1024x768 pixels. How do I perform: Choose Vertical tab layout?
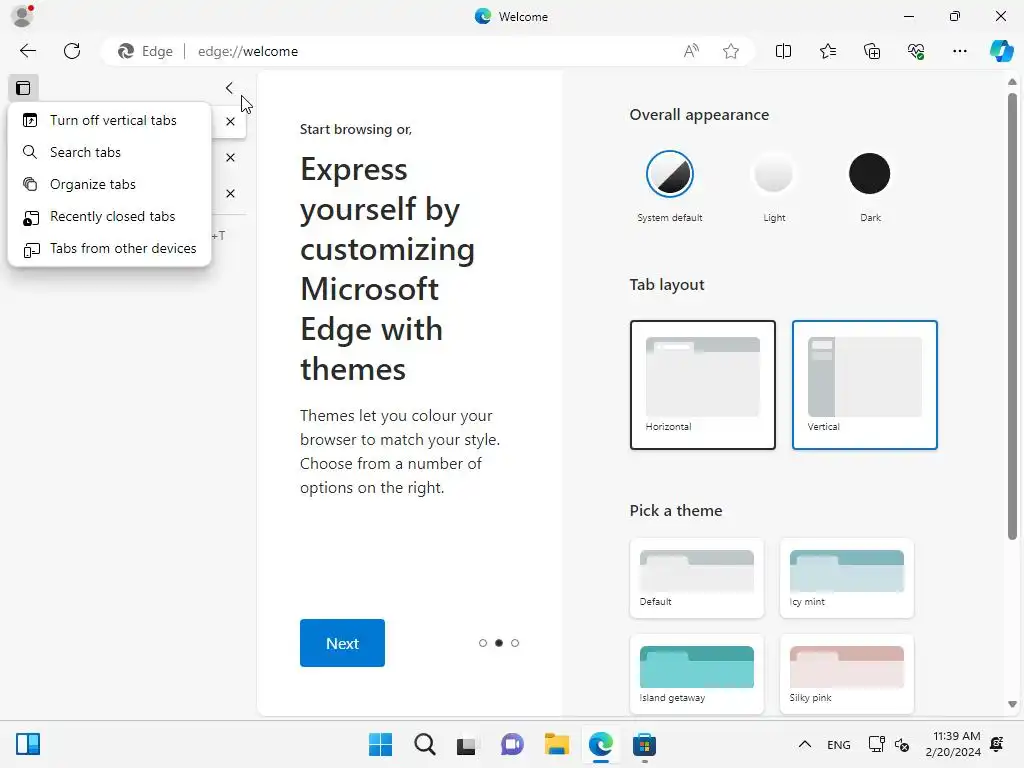pos(865,385)
